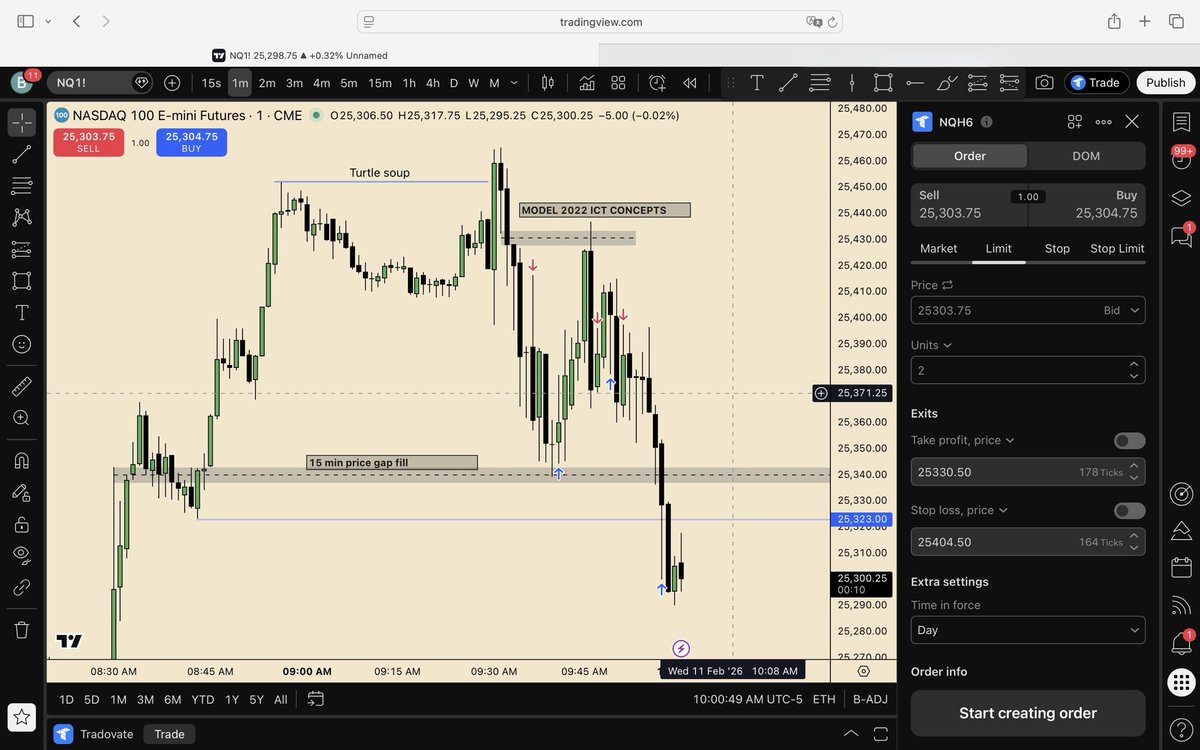The height and width of the screenshot is (750, 1200).
Task: Select the trend line tool in left sidebar
Action: [22, 154]
